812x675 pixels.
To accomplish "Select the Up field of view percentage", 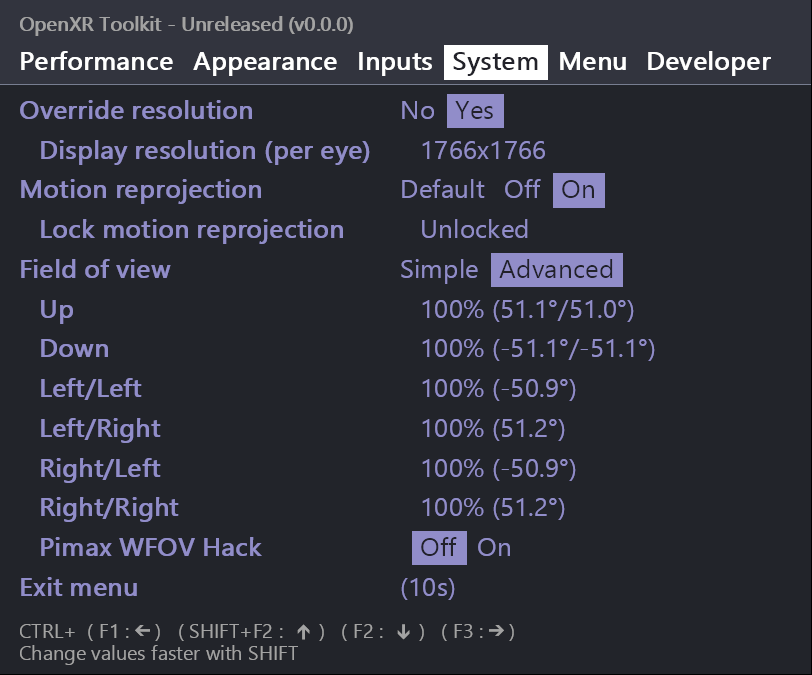I will click(527, 310).
